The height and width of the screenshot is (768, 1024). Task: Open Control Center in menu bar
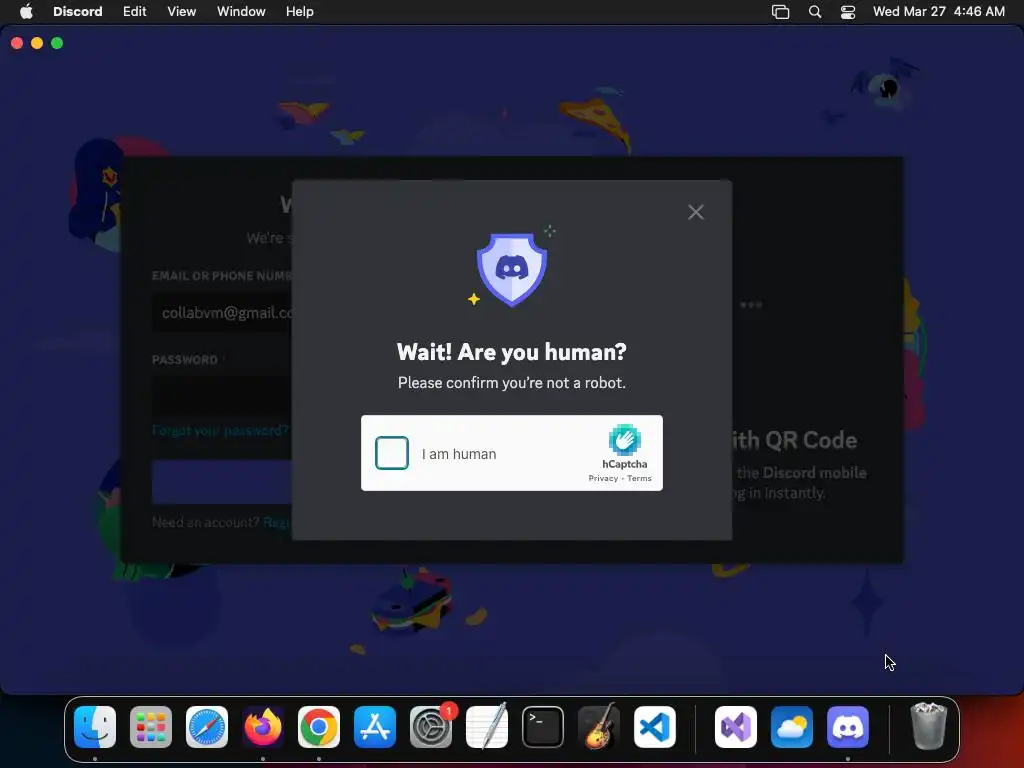pos(848,12)
